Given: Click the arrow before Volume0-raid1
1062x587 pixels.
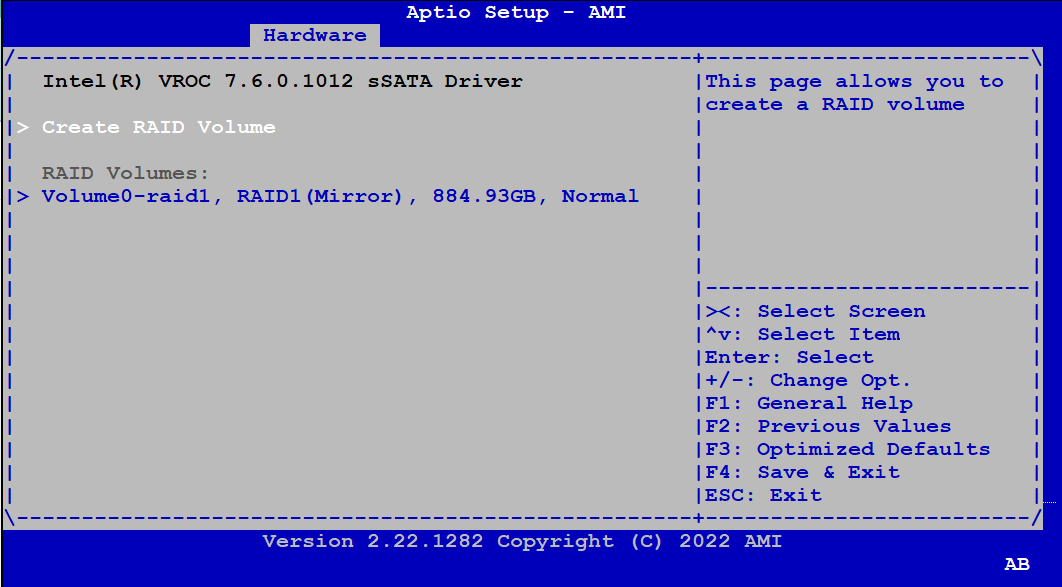Looking at the screenshot, I should pyautogui.click(x=23, y=196).
